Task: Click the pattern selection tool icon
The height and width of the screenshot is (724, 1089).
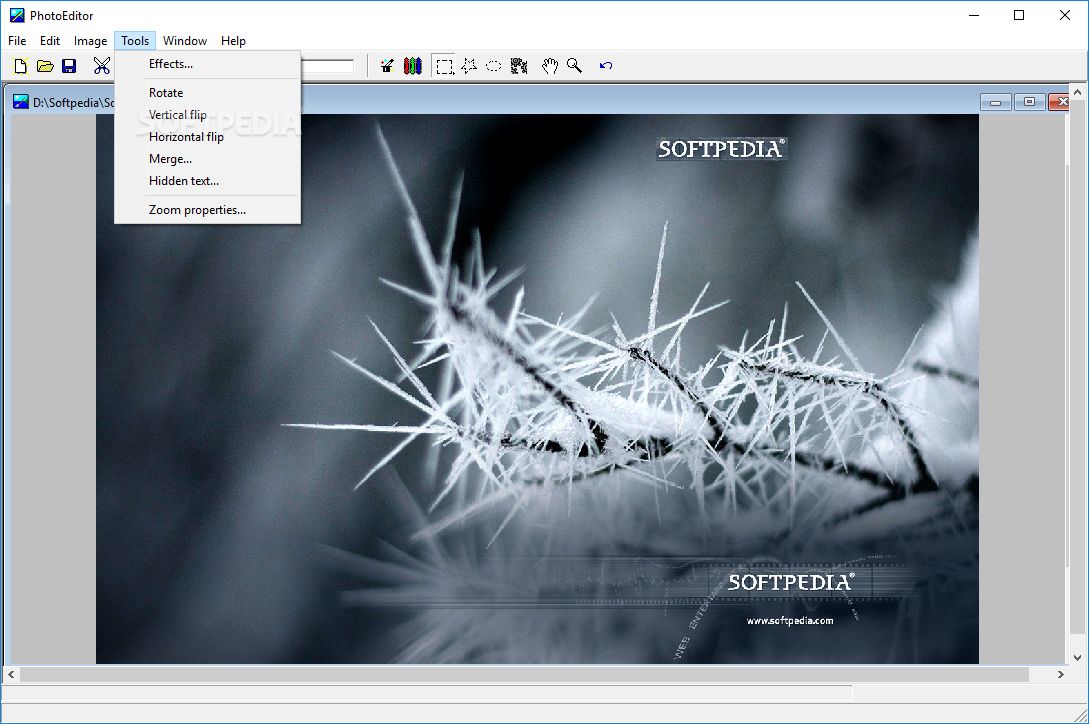Action: tap(519, 66)
